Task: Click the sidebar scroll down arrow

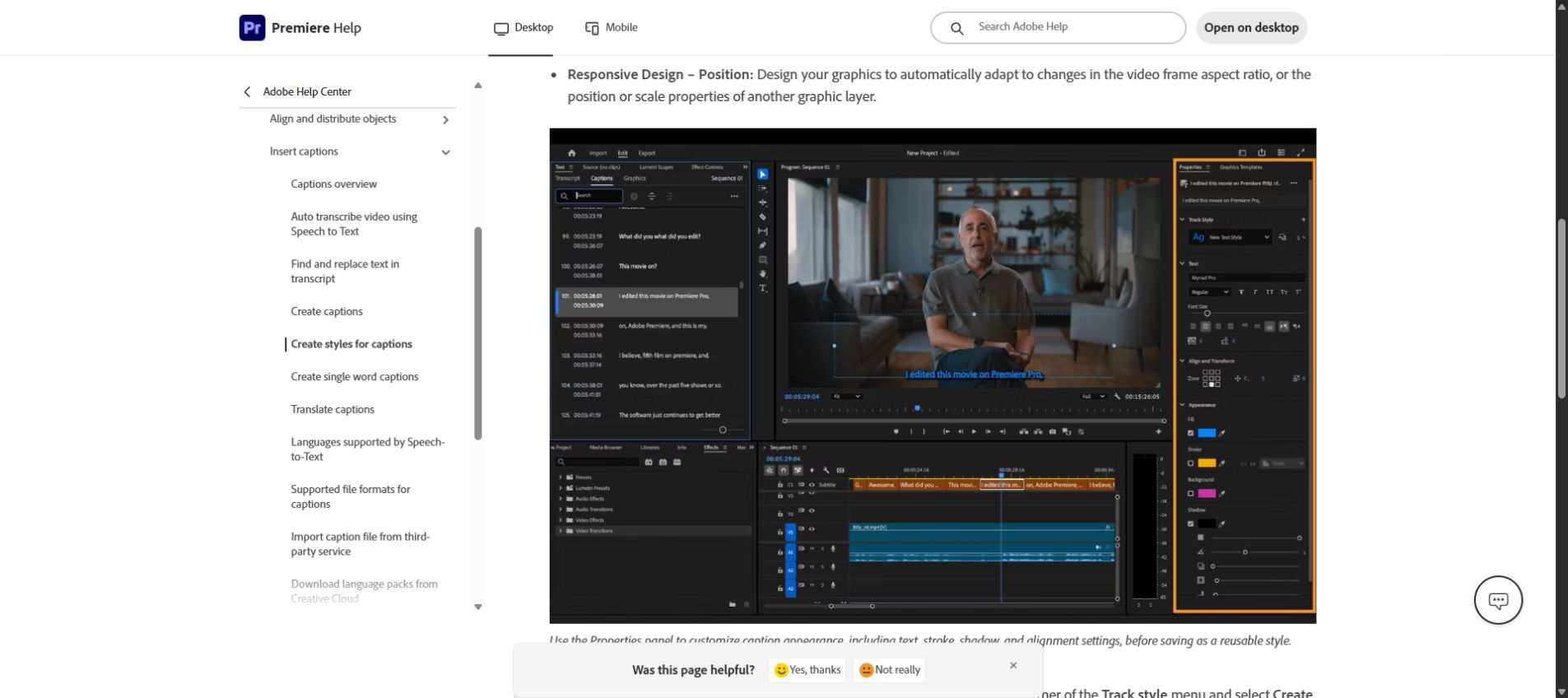Action: (x=477, y=607)
